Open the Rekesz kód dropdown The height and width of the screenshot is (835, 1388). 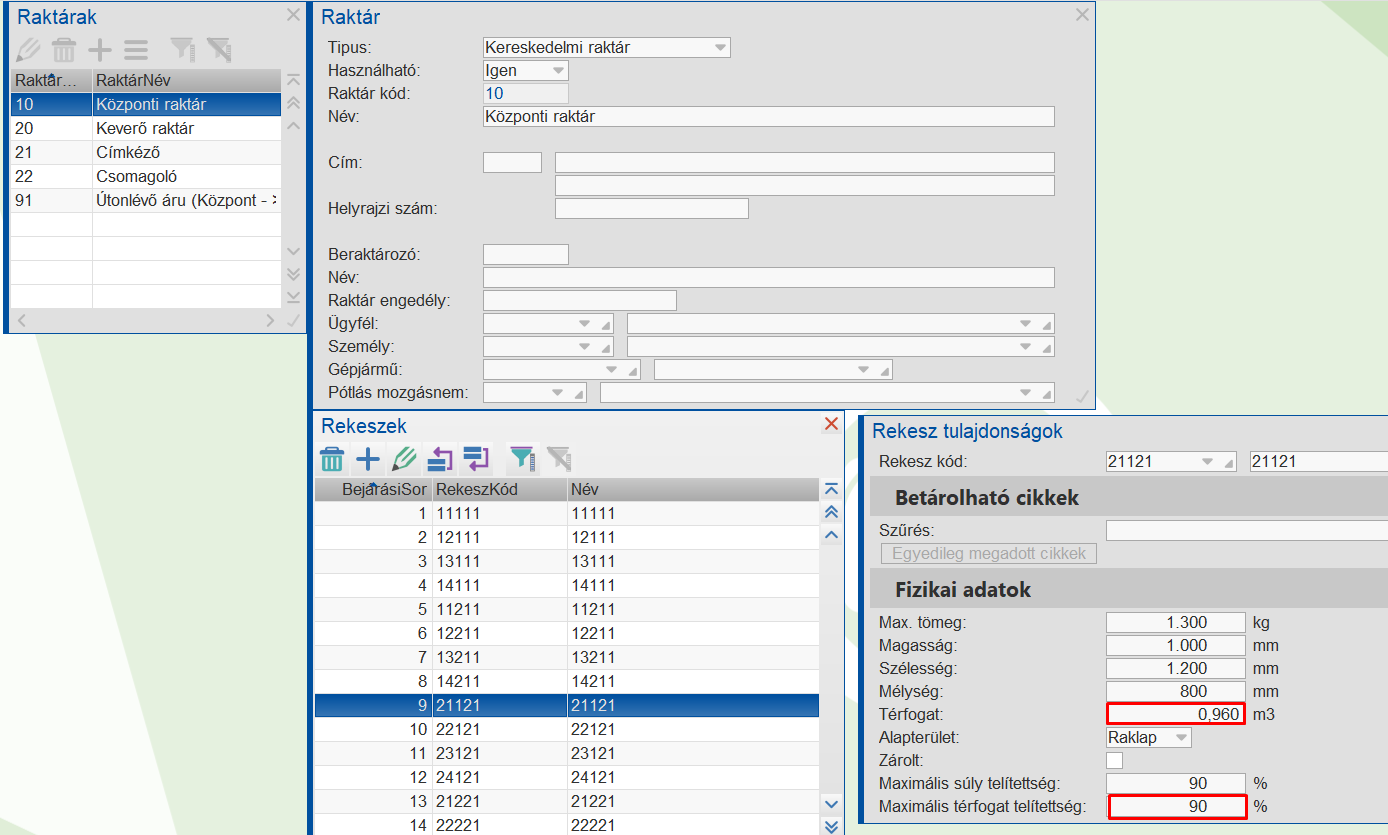[1207, 462]
